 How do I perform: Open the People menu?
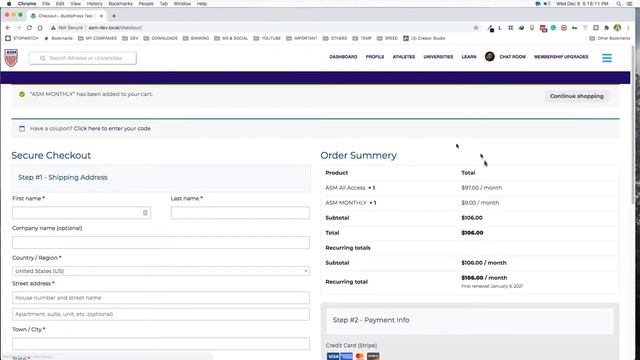(146, 4)
